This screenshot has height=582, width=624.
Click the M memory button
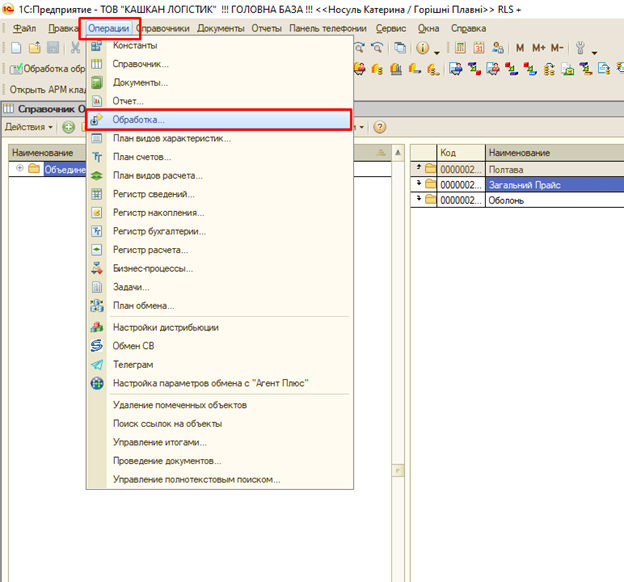520,48
